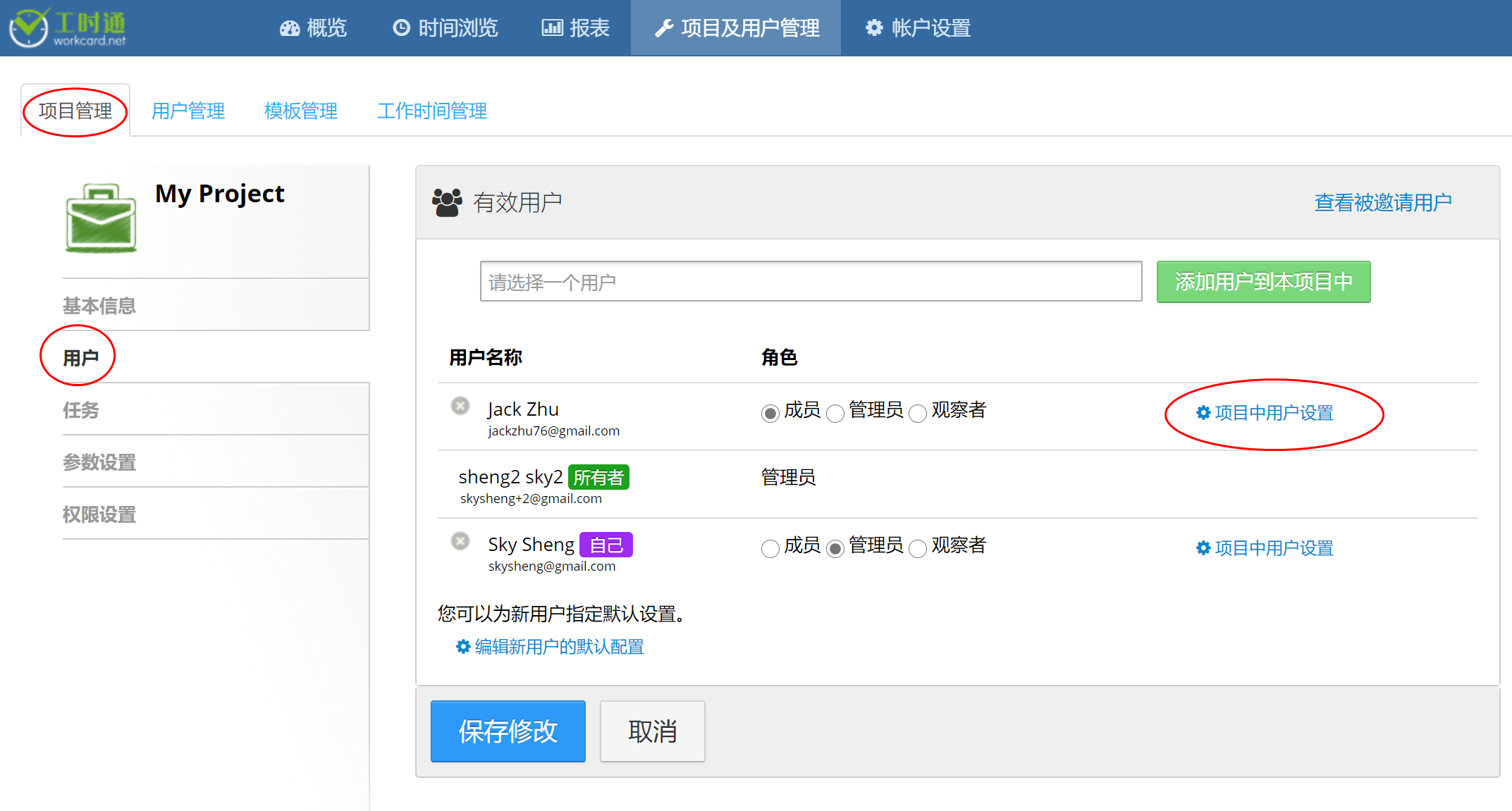This screenshot has width=1512, height=811.
Task: Set Sky Sheng's role to 成员
Action: pos(770,548)
